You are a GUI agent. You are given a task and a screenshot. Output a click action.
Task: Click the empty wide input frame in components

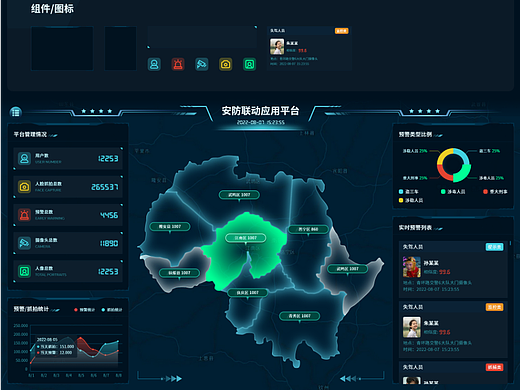[x=202, y=37]
